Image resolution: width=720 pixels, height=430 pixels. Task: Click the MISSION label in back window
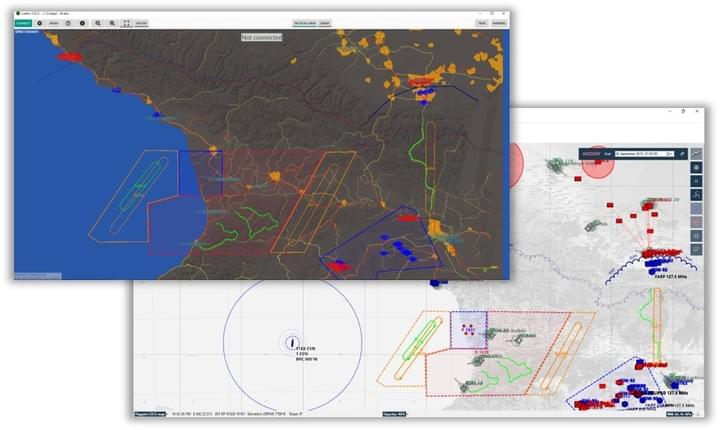(591, 154)
